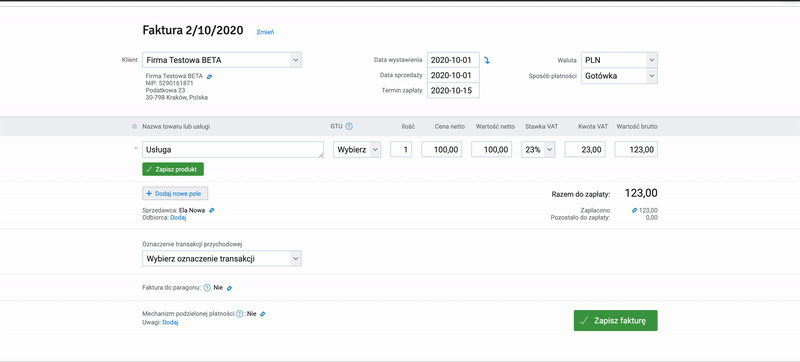800x362 pixels.
Task: Open help icon for Mechanizm podzielonej płatności
Action: click(x=240, y=314)
